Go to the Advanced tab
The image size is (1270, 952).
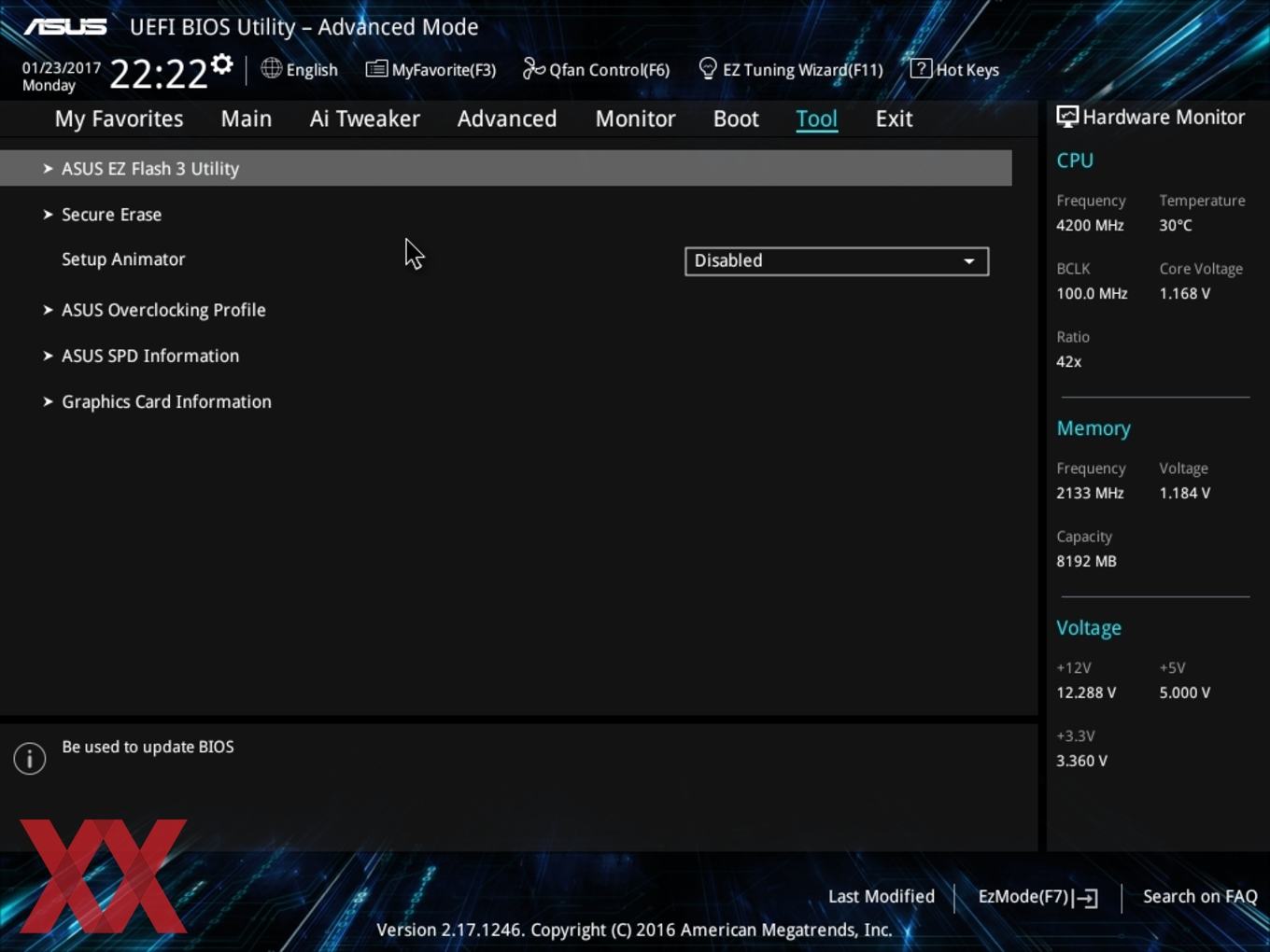coord(507,119)
